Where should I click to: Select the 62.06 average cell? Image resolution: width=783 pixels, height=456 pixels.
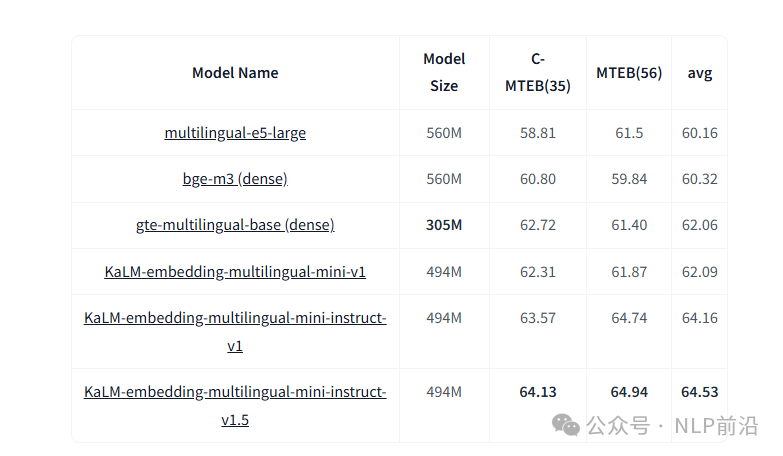[x=700, y=225]
